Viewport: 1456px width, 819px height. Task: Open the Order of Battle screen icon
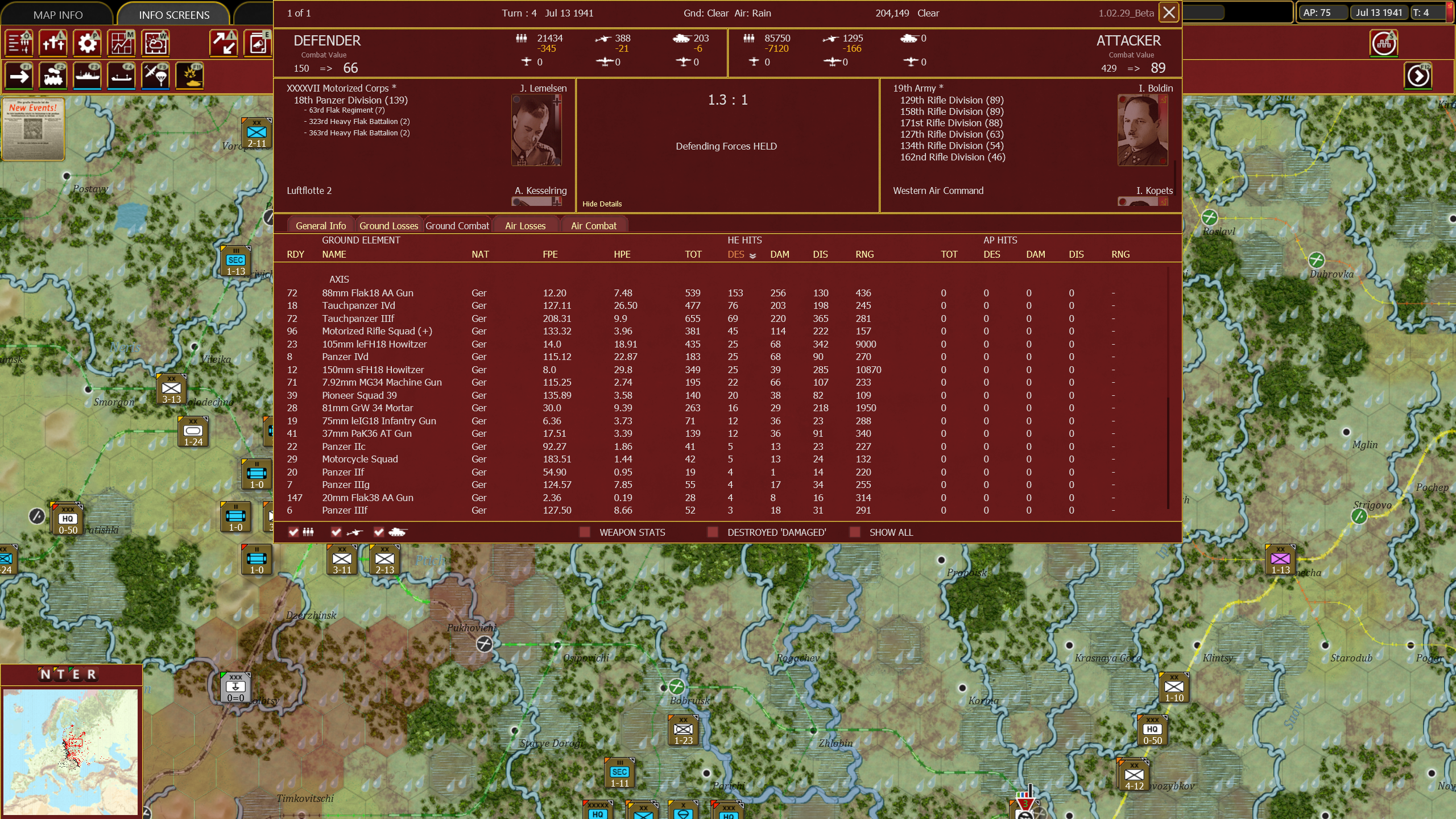[19, 43]
